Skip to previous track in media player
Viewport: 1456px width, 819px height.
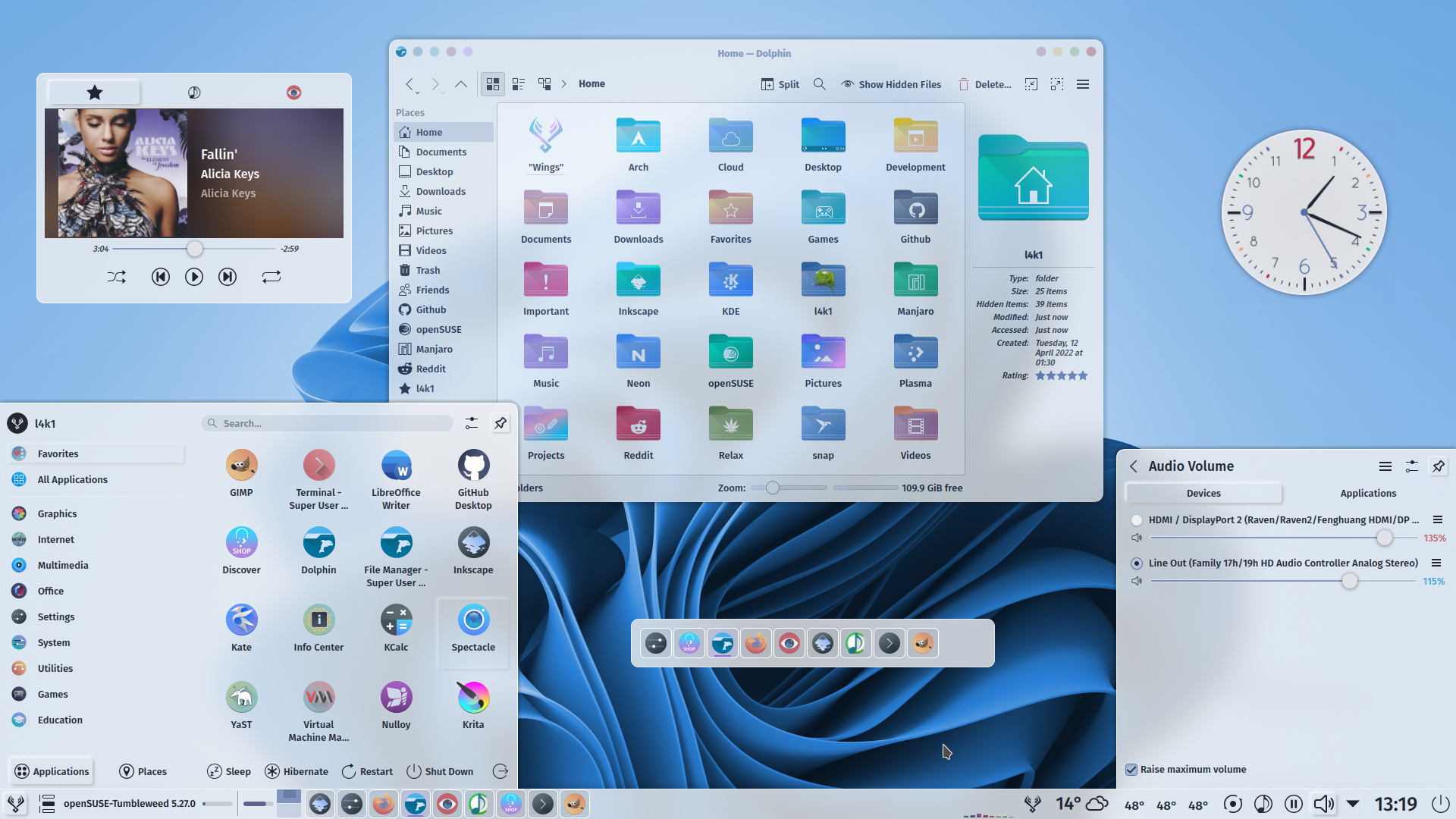pyautogui.click(x=160, y=277)
